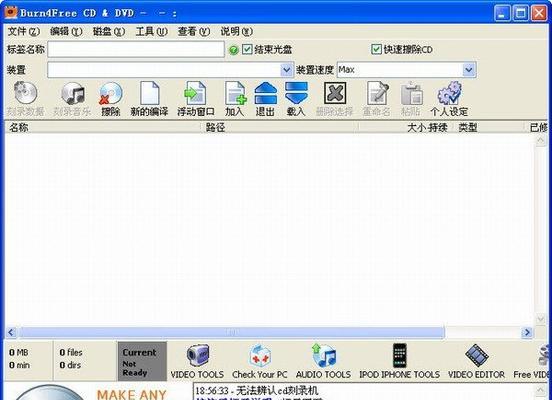Expand the 装置速度 speed dropdown showing Max
Viewport: 552px width, 400px height.
469,70
